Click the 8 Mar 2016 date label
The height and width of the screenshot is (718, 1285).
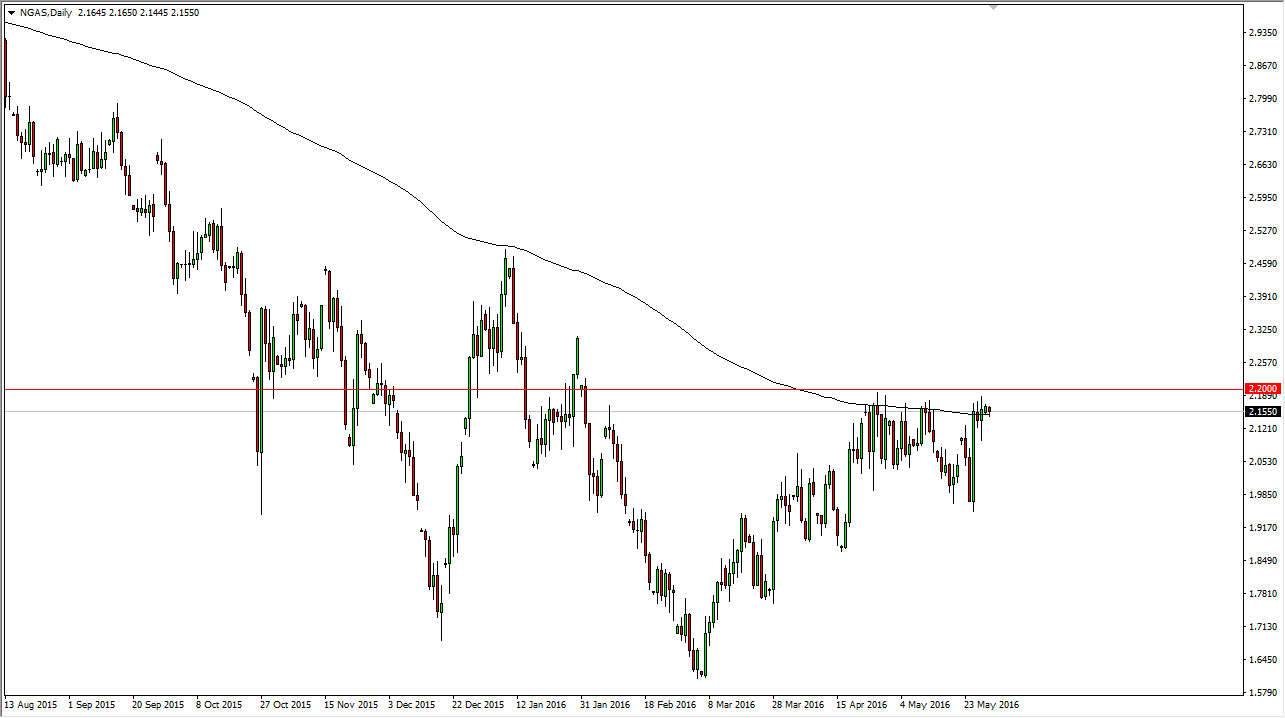pyautogui.click(x=732, y=704)
